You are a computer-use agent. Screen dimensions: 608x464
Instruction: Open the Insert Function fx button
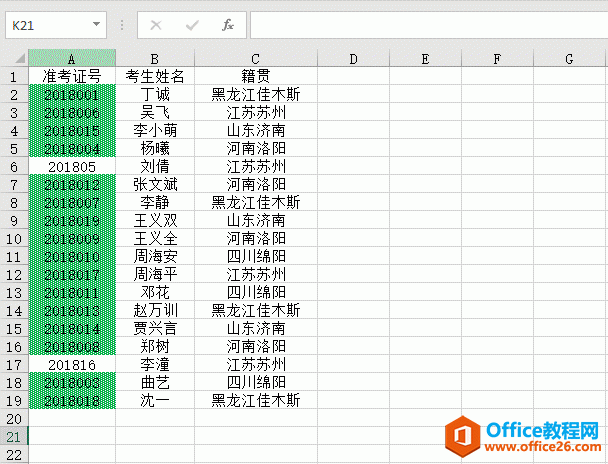click(228, 25)
